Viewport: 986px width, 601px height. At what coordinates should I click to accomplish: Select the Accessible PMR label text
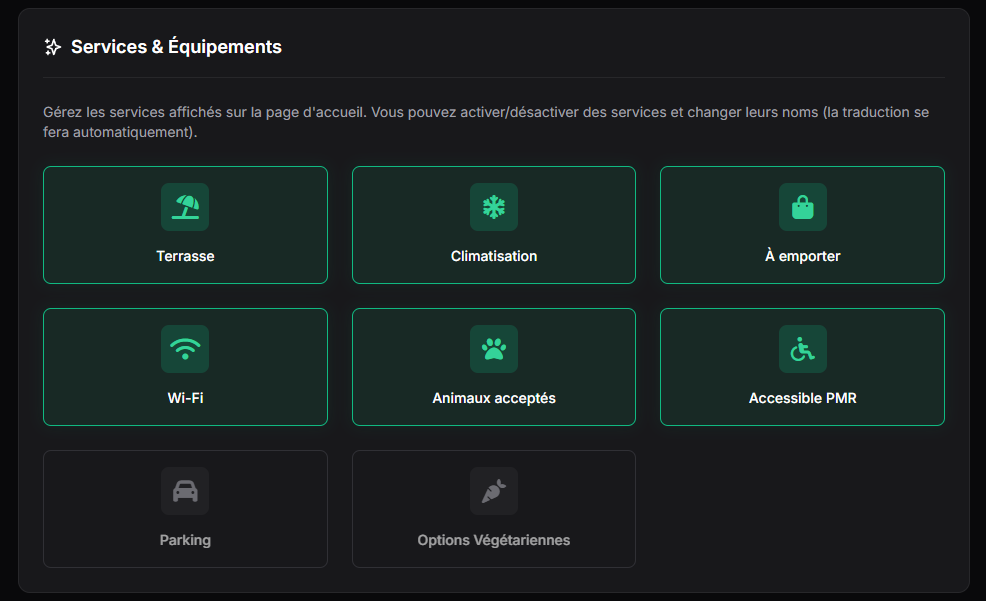point(802,398)
